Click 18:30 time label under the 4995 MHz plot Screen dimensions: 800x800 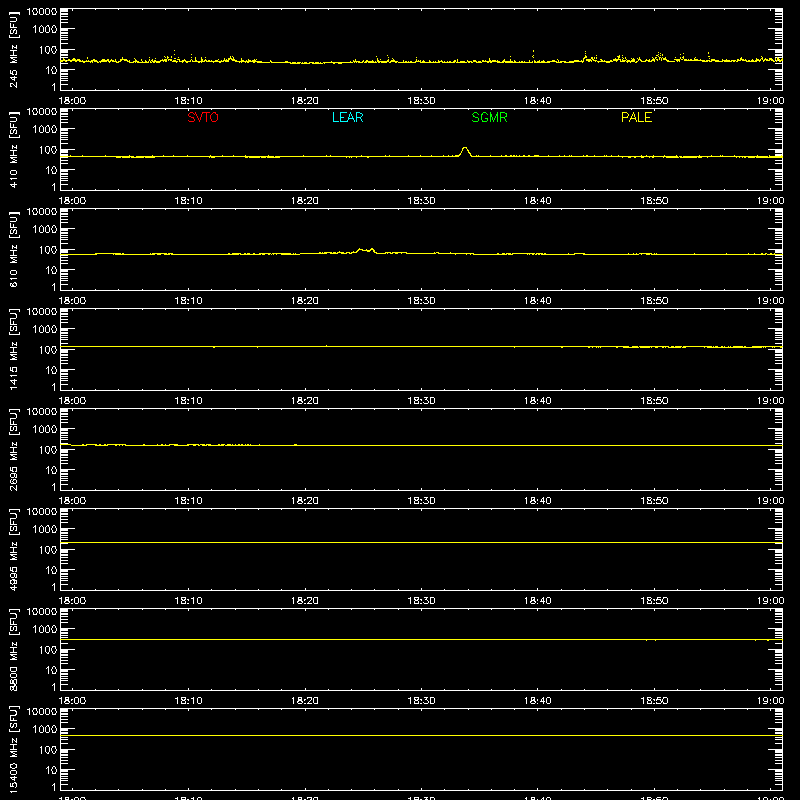pyautogui.click(x=421, y=601)
